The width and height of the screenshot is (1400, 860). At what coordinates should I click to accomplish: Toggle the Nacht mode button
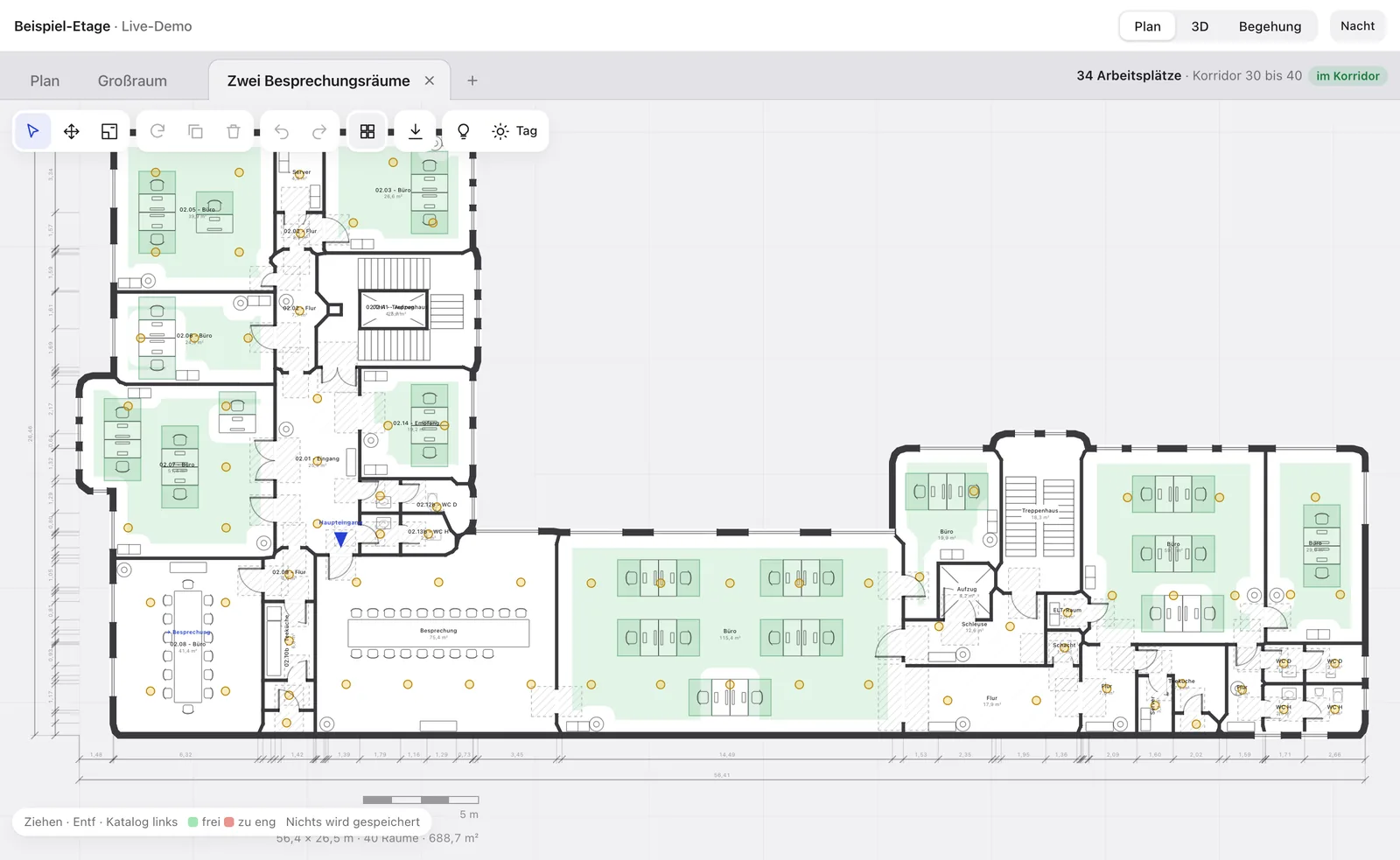coord(1358,26)
